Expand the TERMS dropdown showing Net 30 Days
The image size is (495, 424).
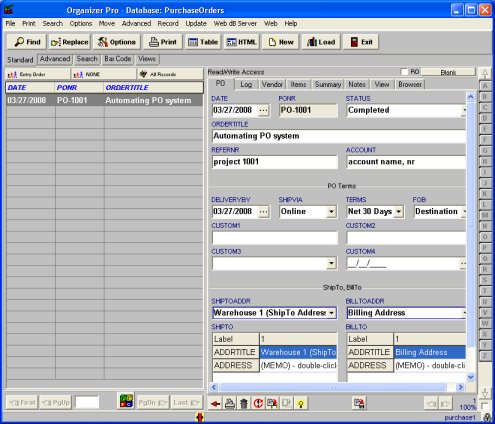398,212
